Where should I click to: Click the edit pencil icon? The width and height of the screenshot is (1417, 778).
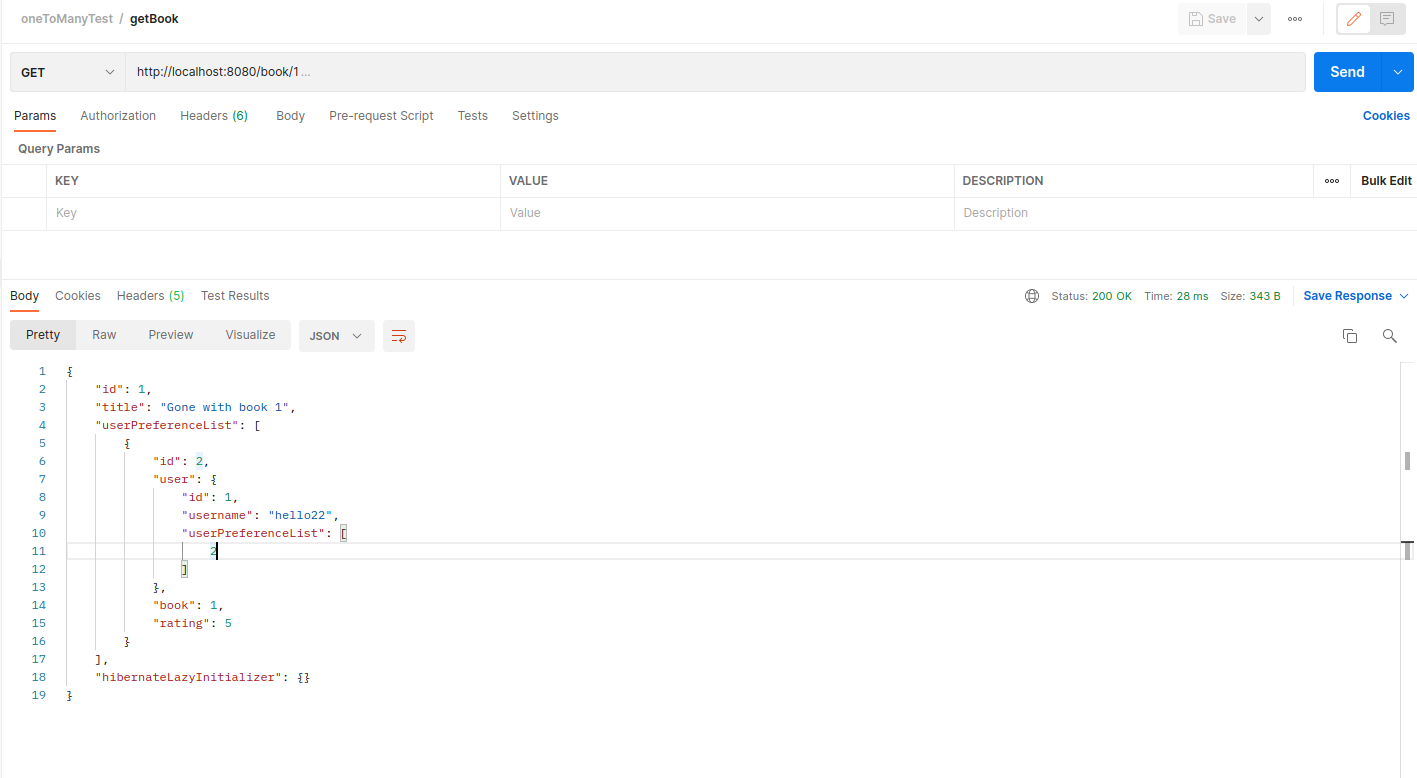tap(1354, 19)
